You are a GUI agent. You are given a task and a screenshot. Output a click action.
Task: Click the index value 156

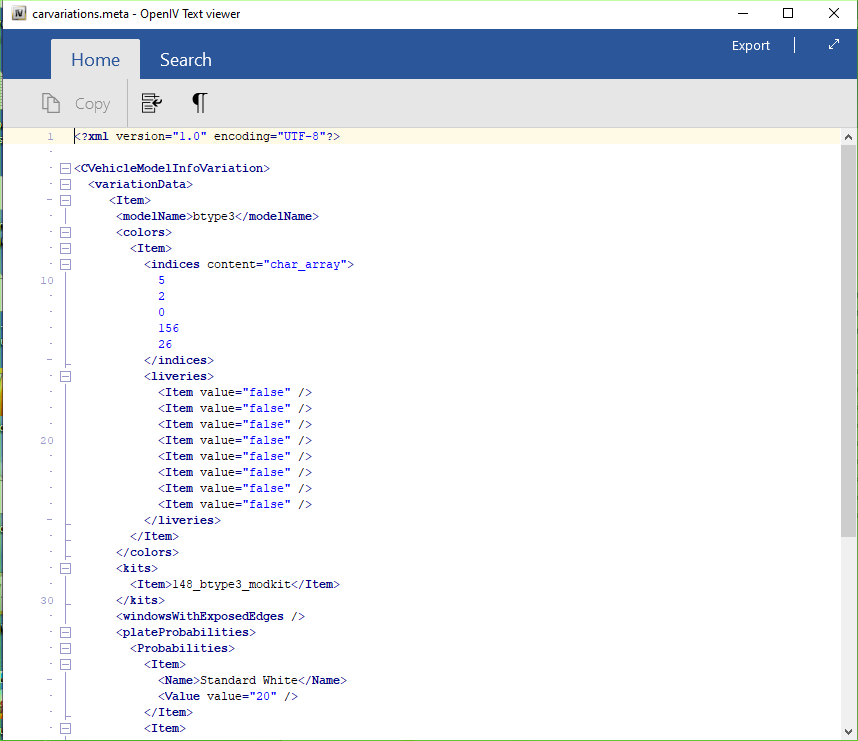[169, 328]
